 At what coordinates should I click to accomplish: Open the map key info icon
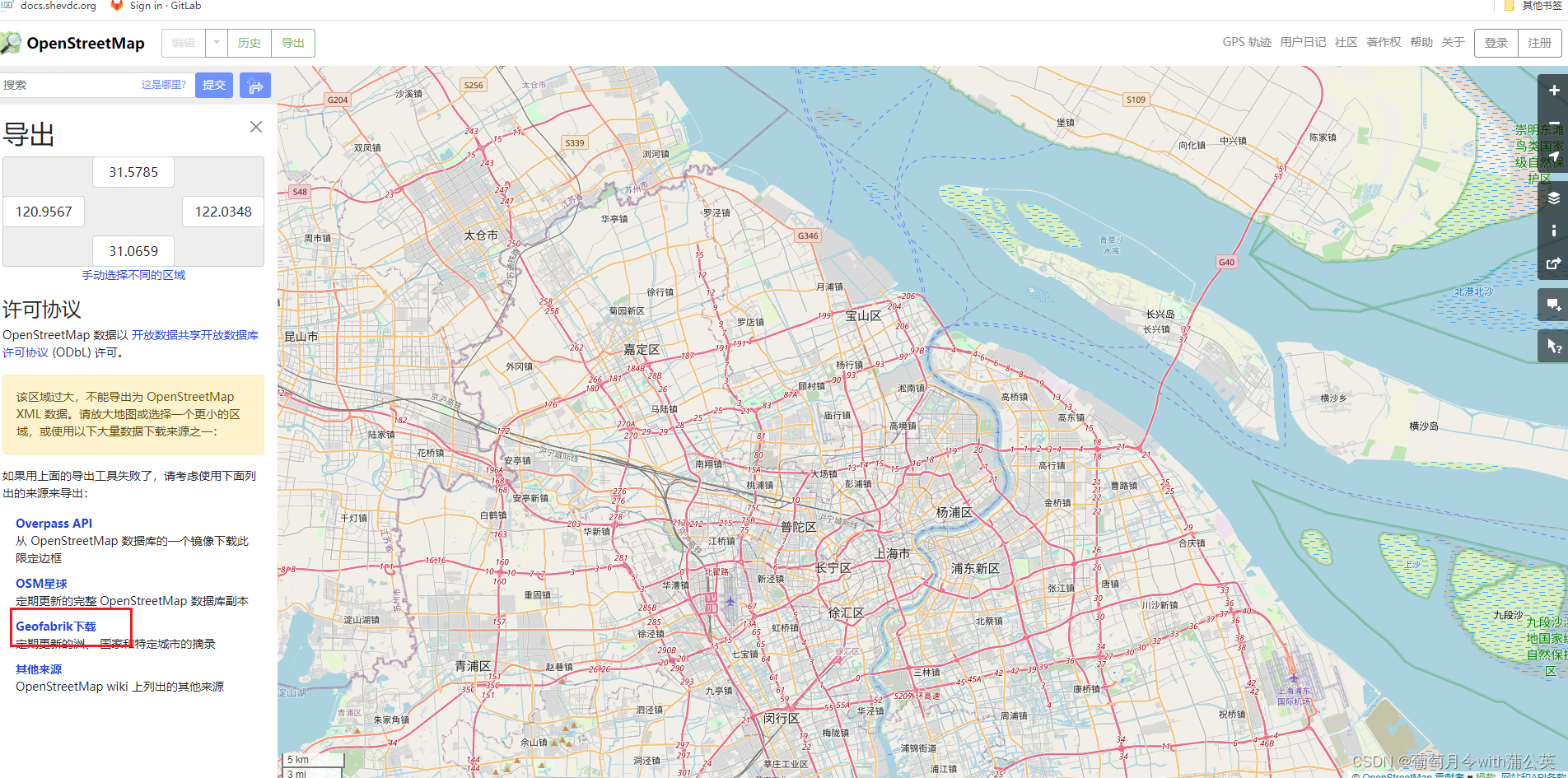pos(1553,231)
